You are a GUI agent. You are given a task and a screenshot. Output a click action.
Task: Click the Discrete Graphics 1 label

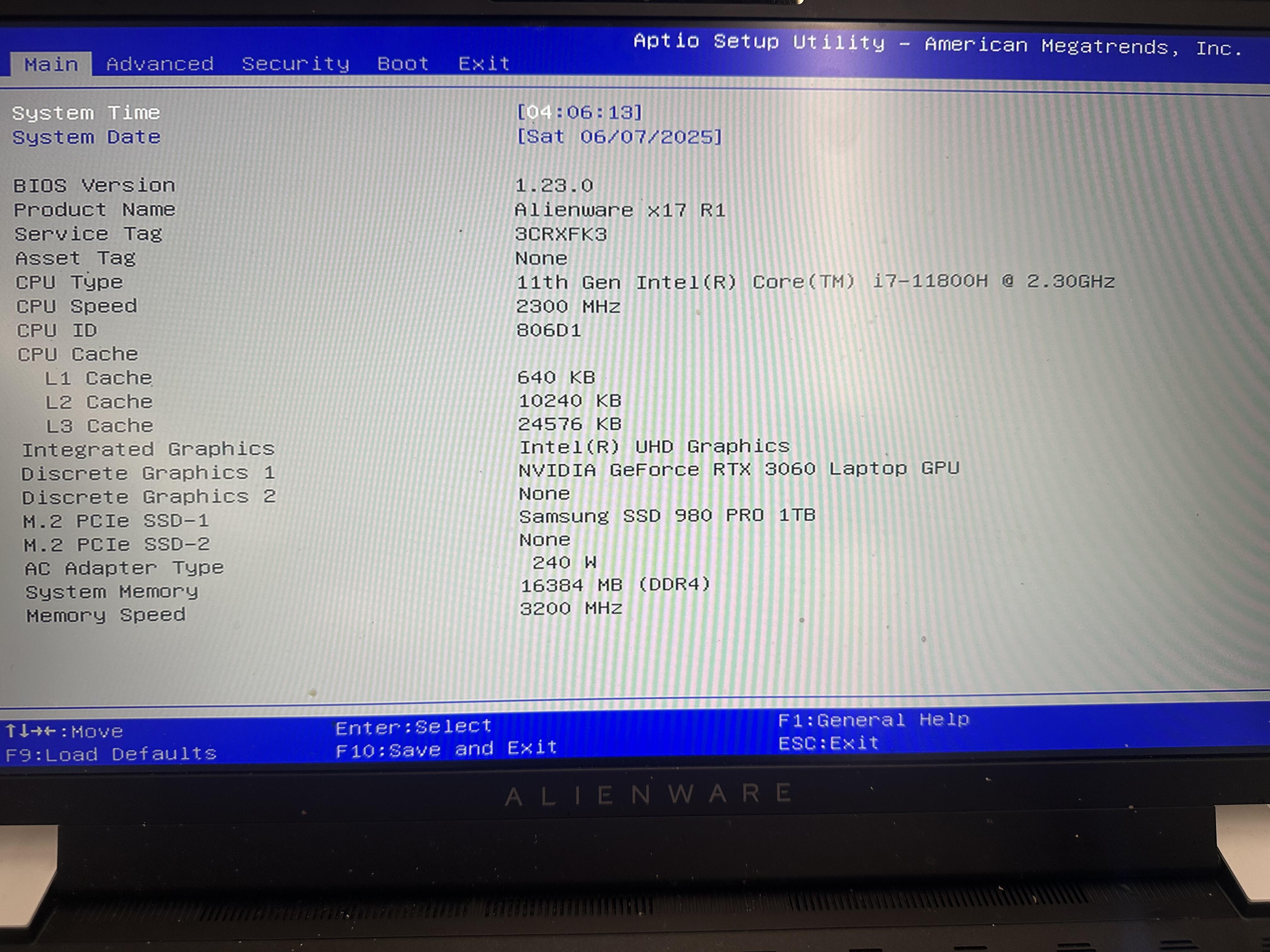coord(149,473)
